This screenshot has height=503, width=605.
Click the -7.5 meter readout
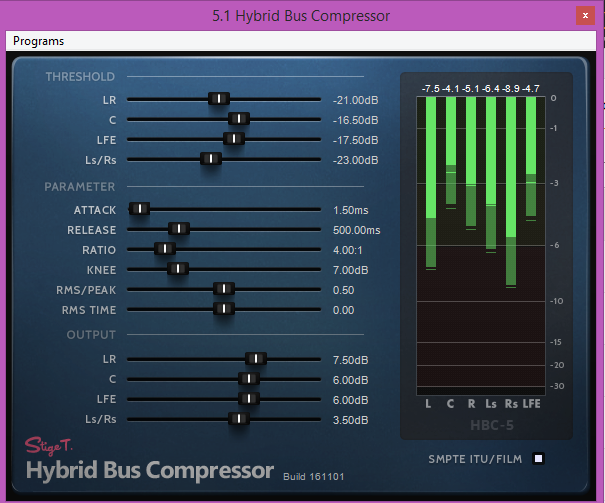point(431,89)
